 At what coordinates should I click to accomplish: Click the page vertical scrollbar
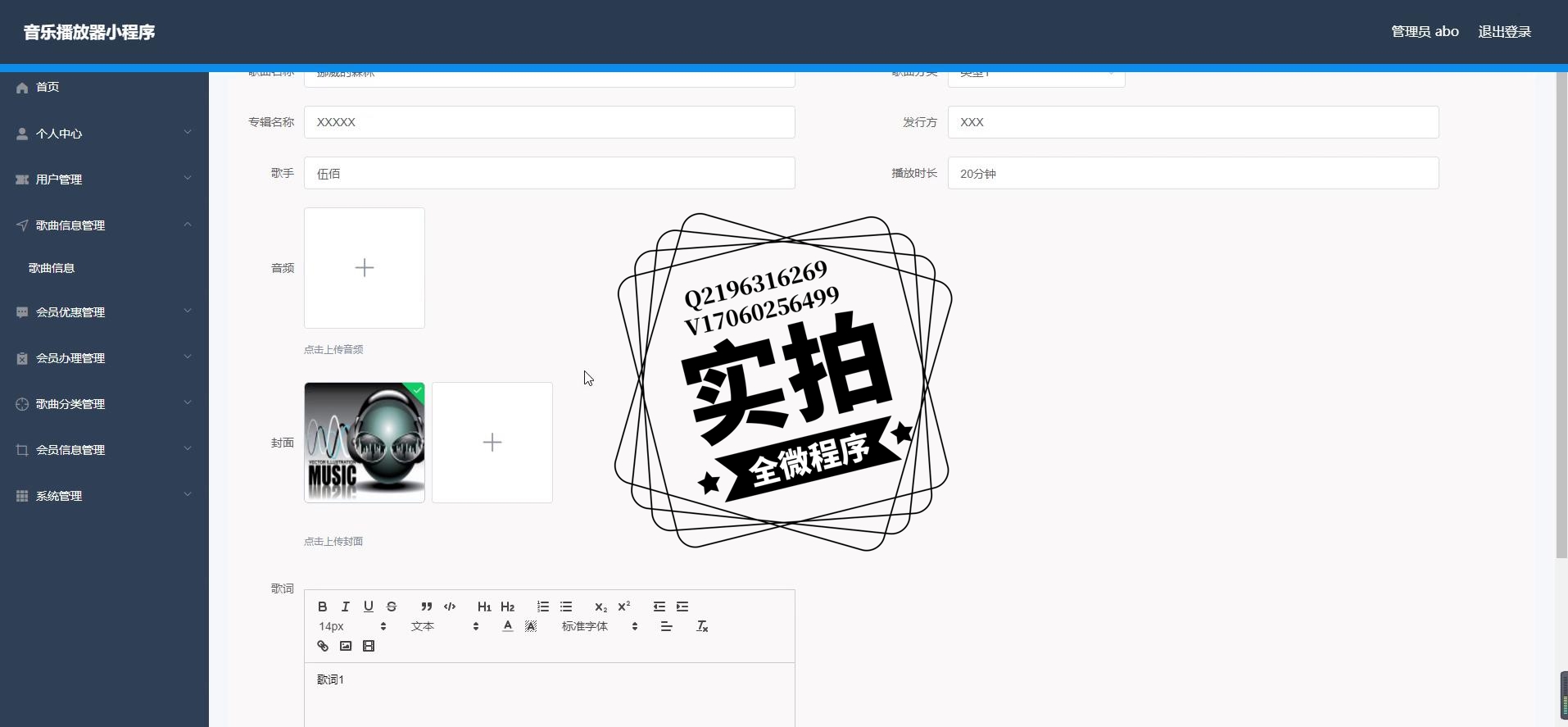1561,316
